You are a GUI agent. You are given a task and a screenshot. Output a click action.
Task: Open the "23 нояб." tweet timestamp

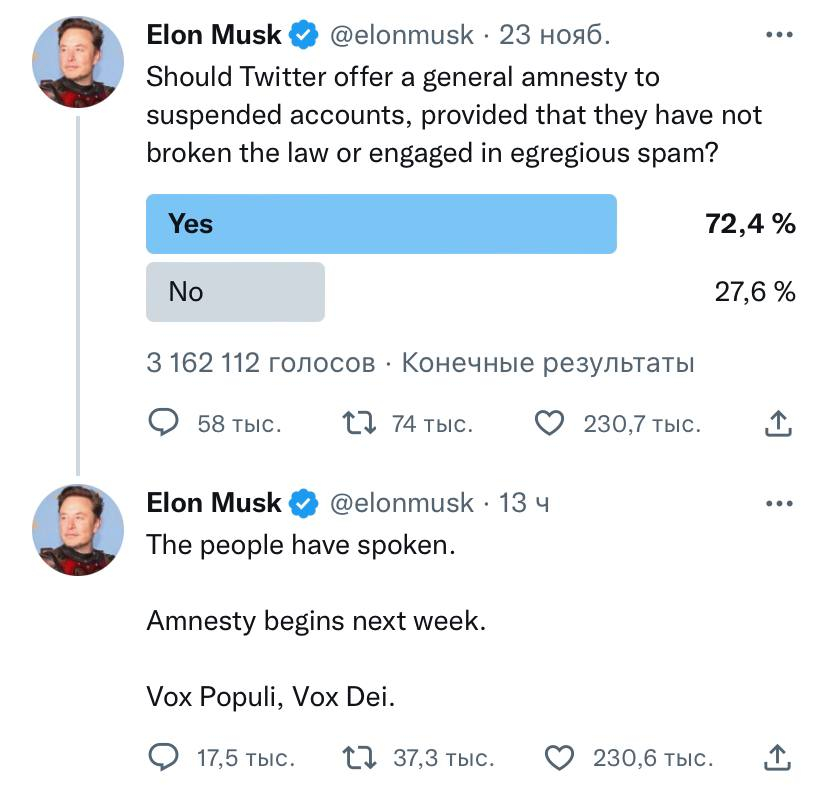pos(554,35)
